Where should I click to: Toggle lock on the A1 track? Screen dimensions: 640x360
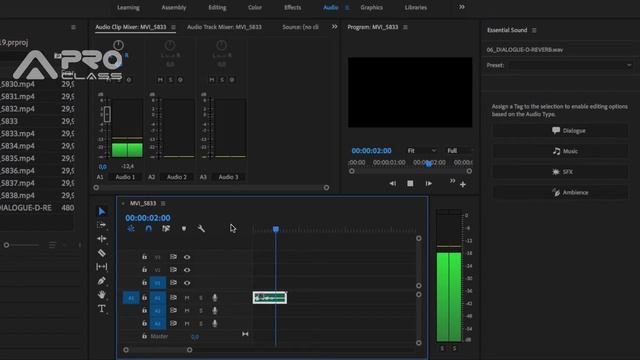coord(144,298)
